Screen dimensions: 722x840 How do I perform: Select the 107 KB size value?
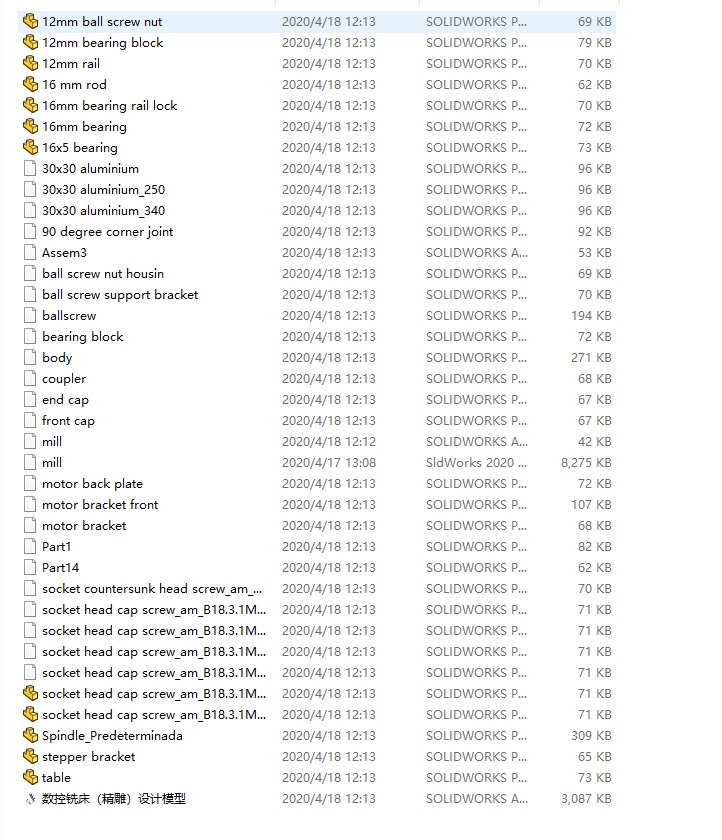tap(591, 505)
